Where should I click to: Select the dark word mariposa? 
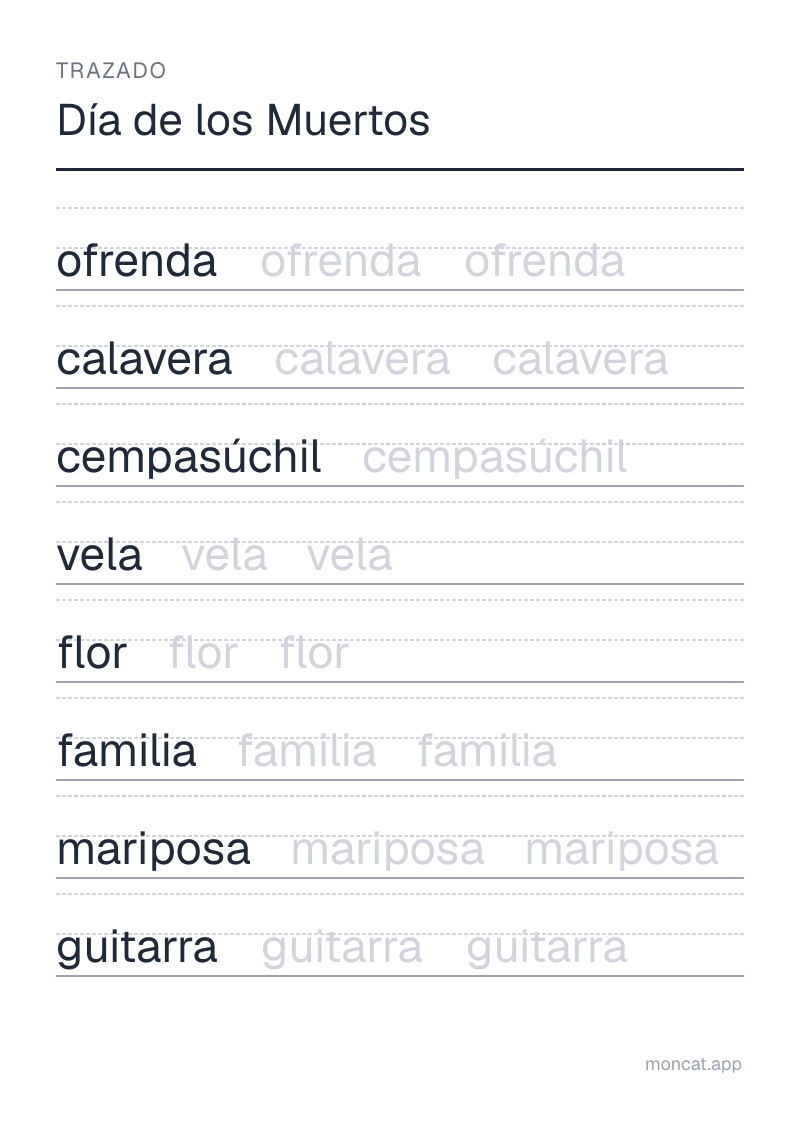point(154,850)
